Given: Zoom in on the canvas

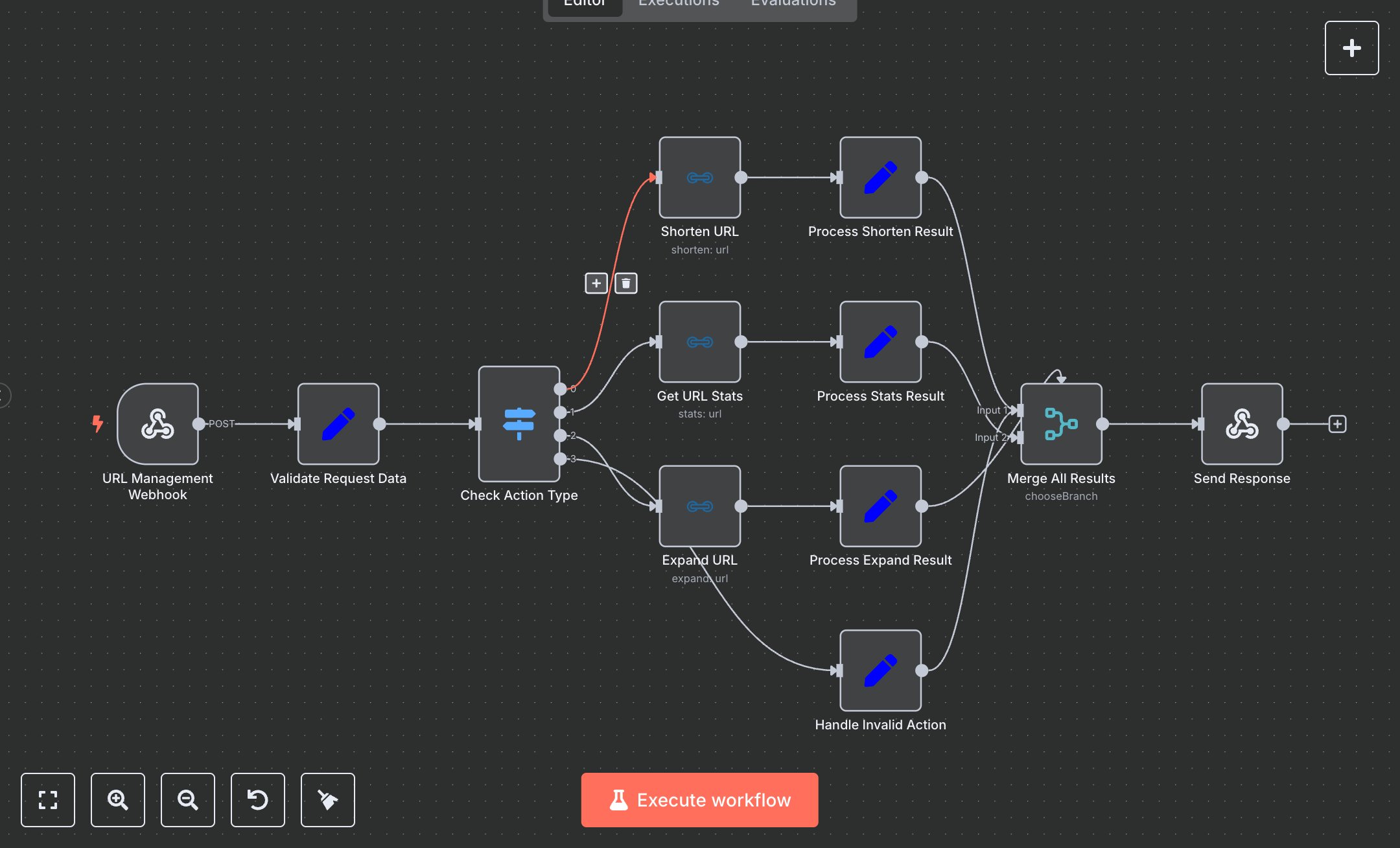Looking at the screenshot, I should (x=117, y=800).
